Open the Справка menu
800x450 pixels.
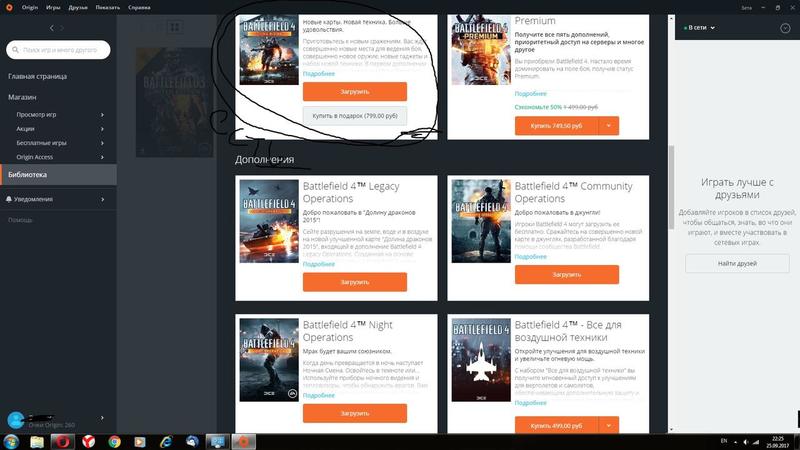click(139, 7)
